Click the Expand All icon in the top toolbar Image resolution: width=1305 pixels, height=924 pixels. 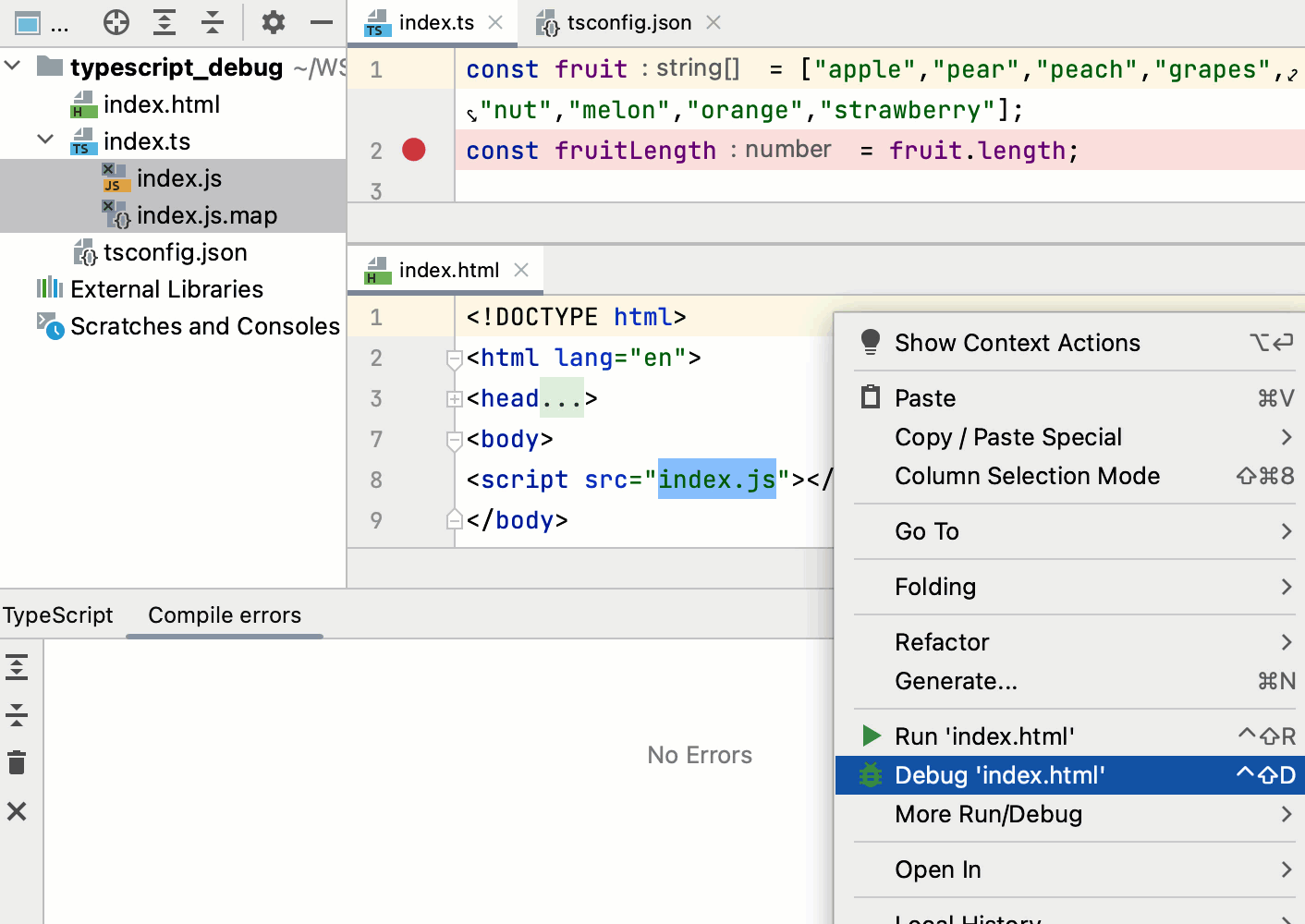point(165,23)
